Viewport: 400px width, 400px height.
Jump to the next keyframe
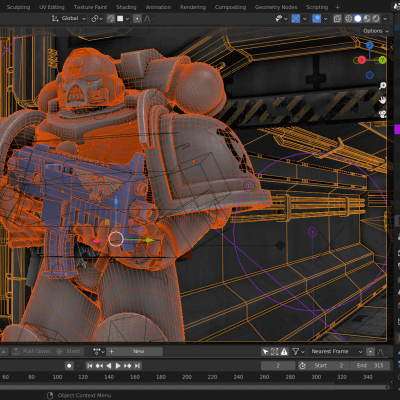click(127, 366)
